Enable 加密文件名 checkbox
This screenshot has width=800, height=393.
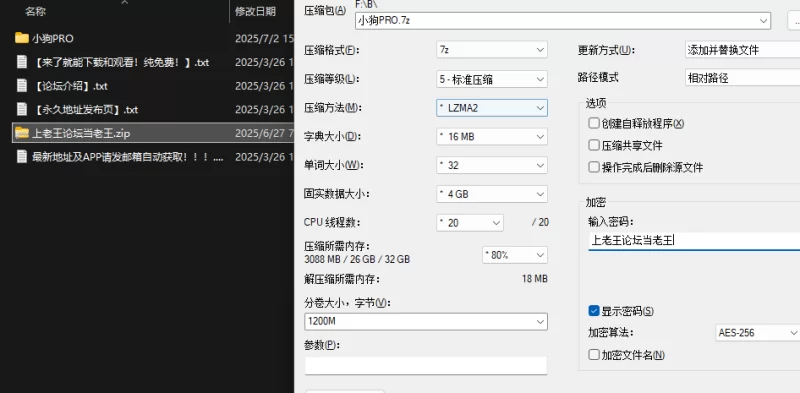pos(593,355)
